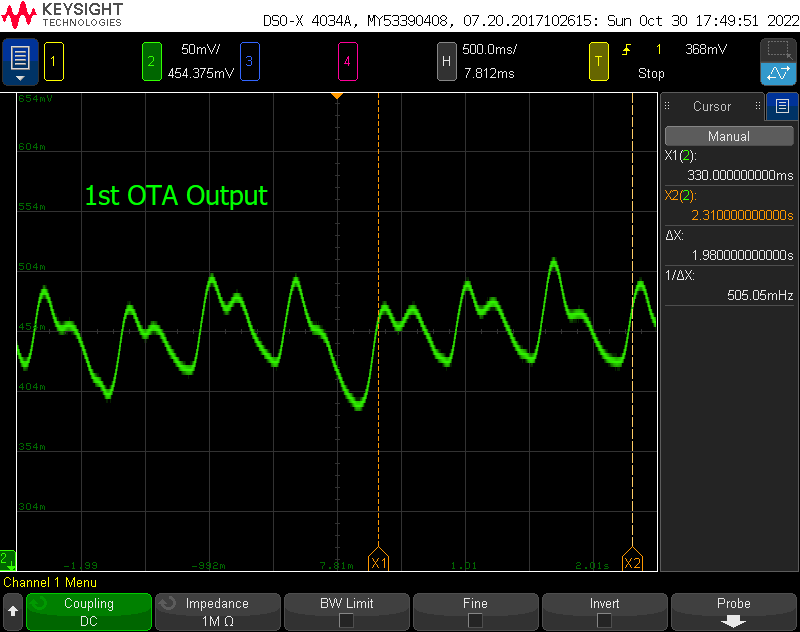Open the Trigger T icon
The image size is (800, 632).
point(599,61)
